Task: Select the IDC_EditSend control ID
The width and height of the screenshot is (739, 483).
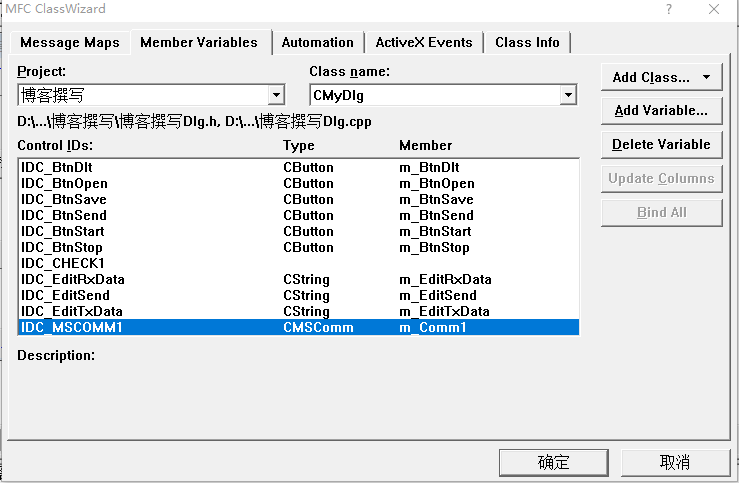Action: 66,295
